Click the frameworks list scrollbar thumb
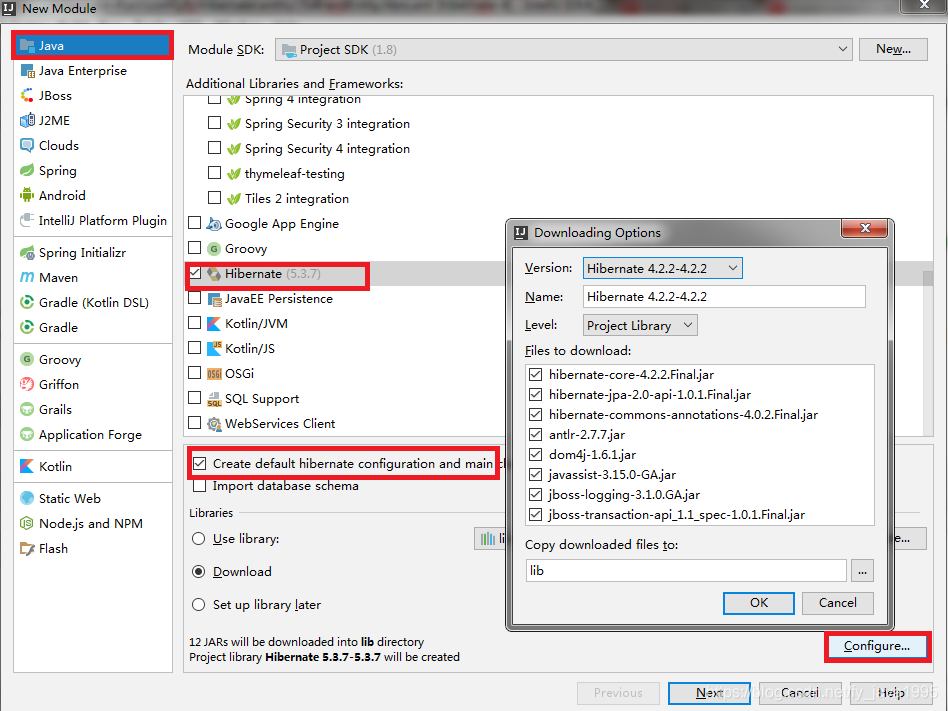Viewport: 948px width, 711px height. point(928,278)
